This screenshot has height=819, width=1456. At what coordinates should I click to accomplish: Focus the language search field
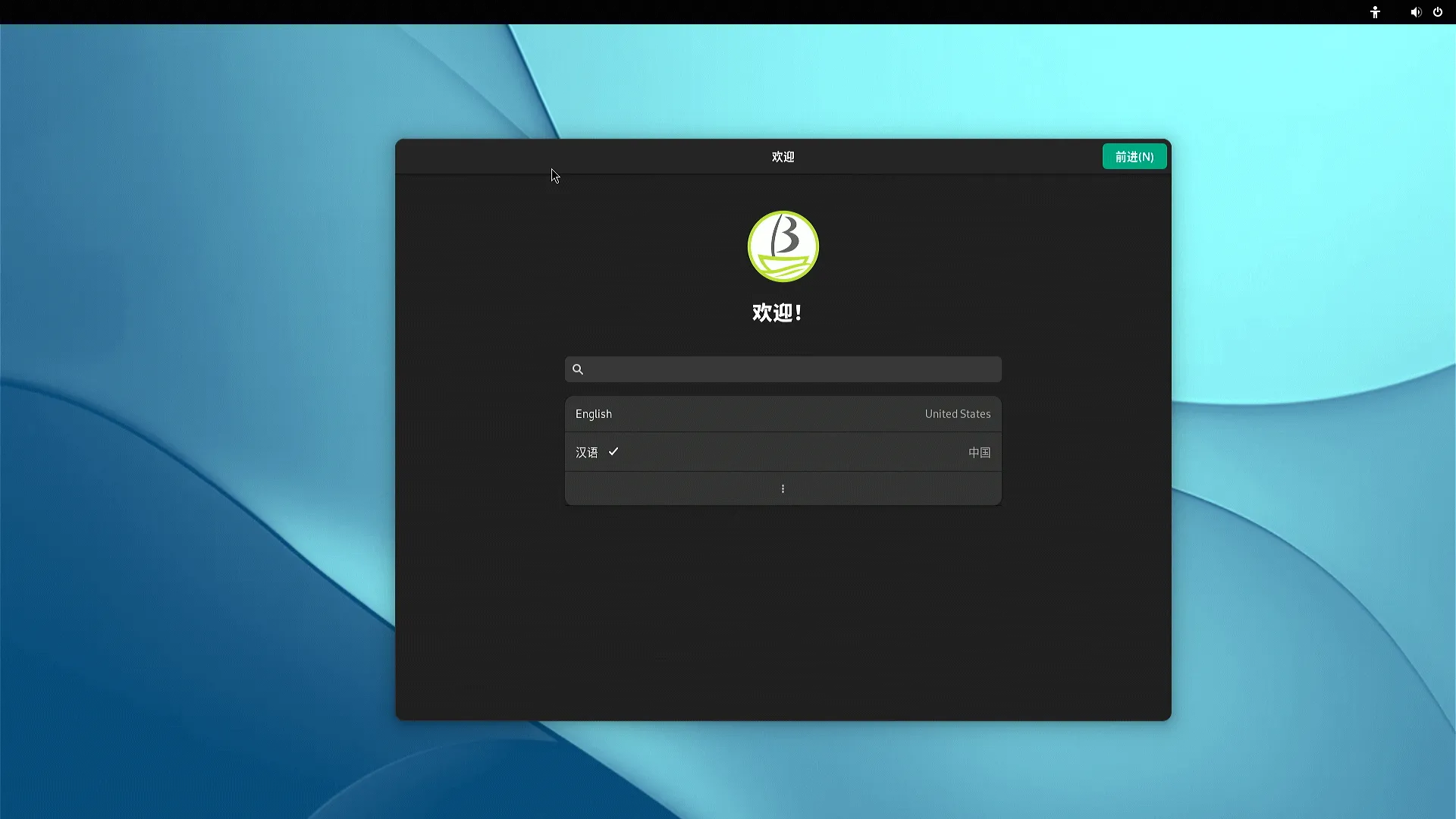point(789,369)
